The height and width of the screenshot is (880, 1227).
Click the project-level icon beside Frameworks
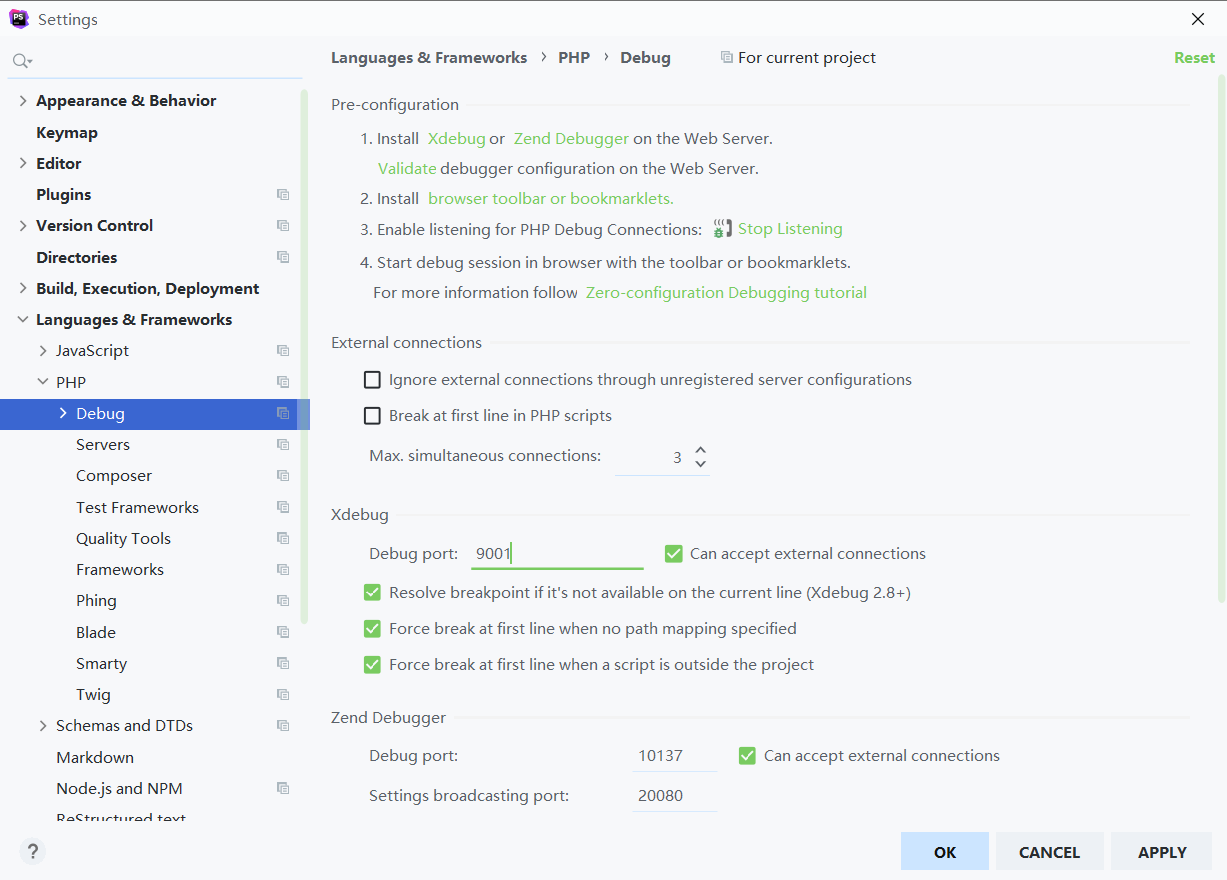click(x=283, y=570)
